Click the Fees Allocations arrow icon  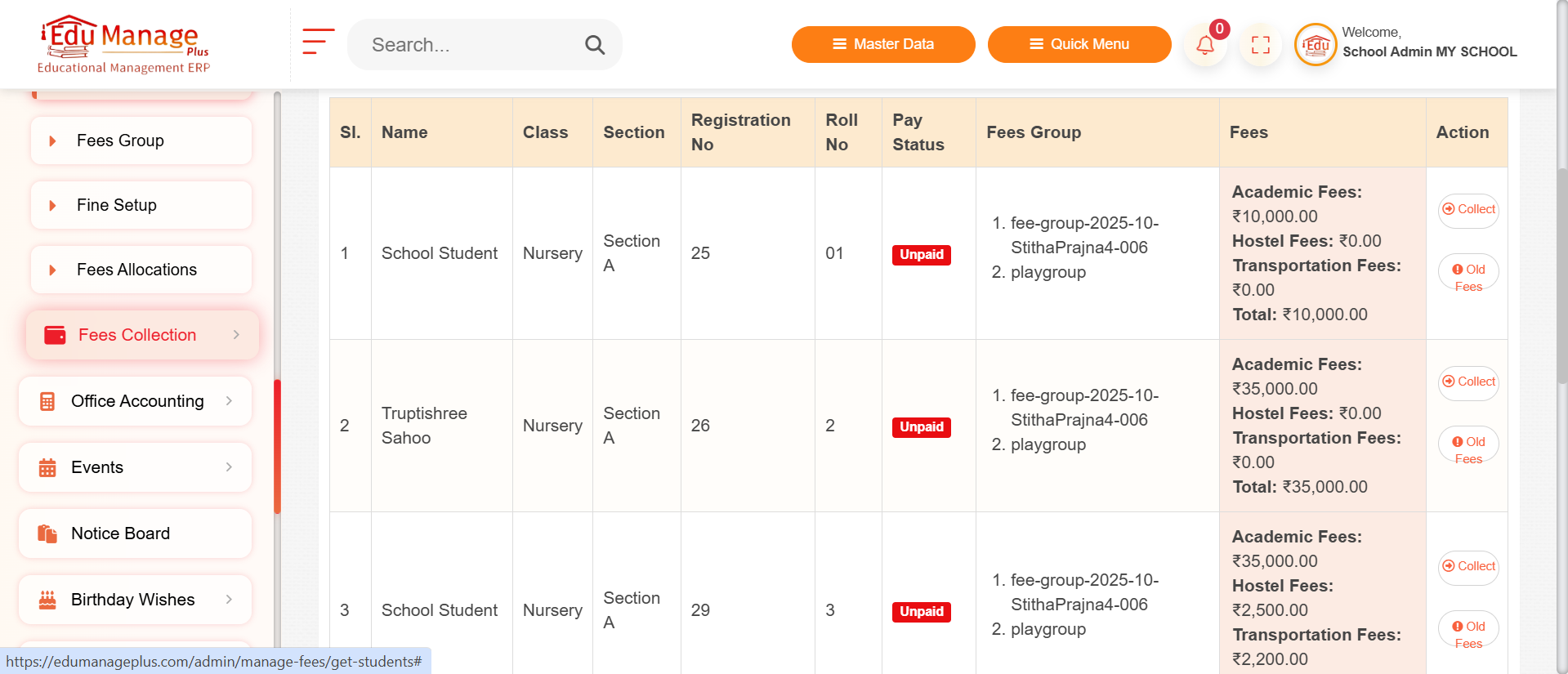coord(52,270)
